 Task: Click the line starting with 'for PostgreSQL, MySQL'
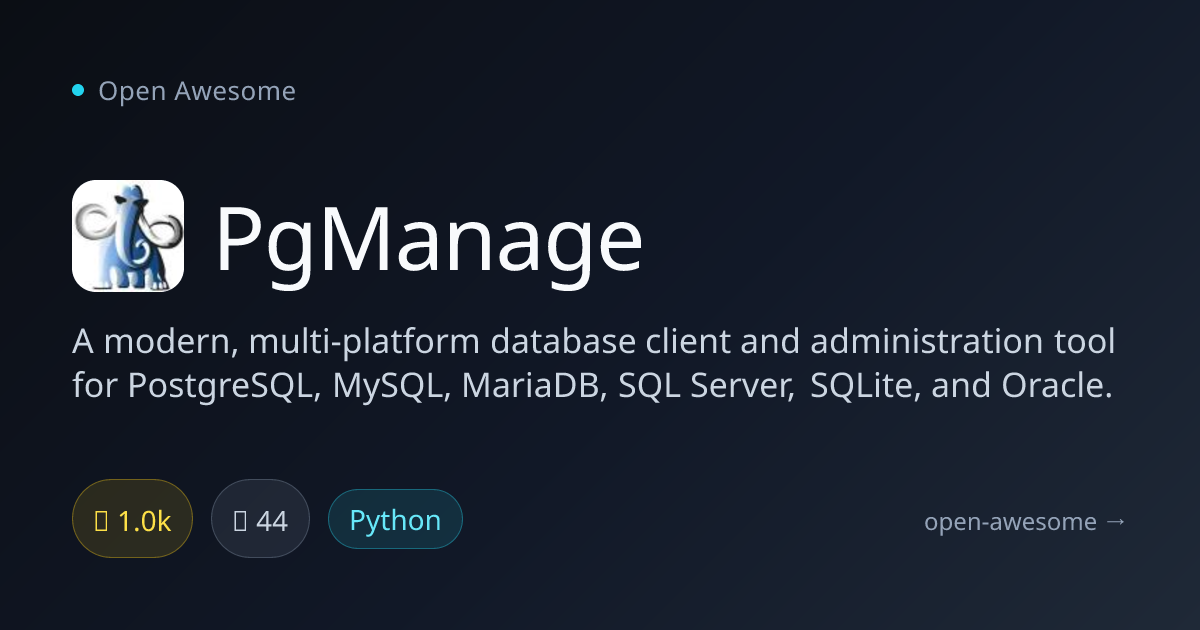click(592, 387)
